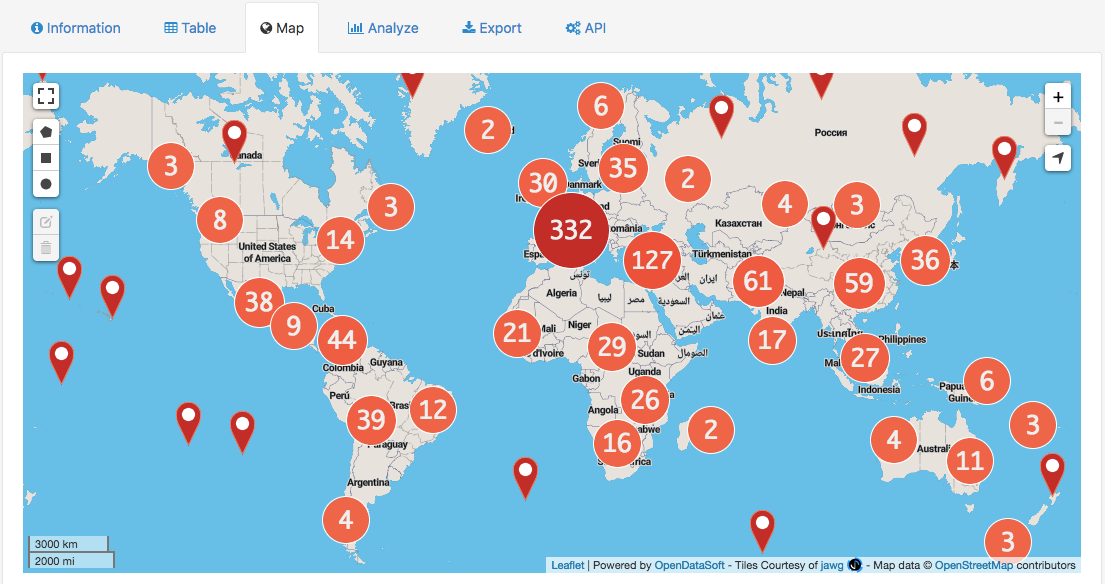
Task: Open the OpenStreetMap contributors link
Action: 976,565
